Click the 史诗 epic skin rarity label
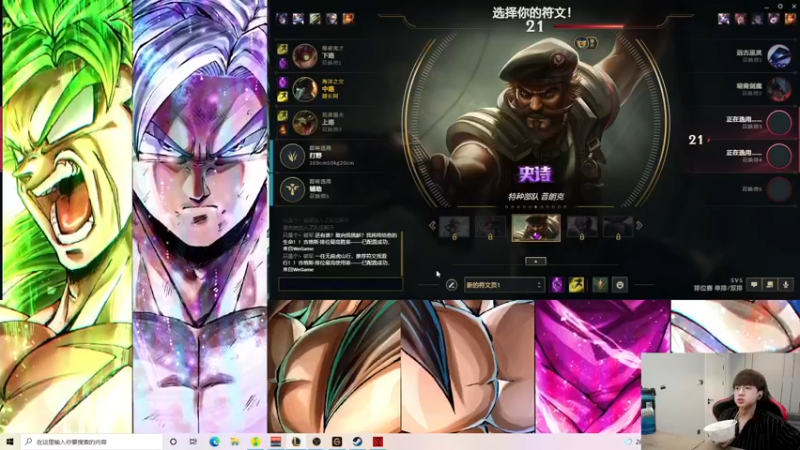The width and height of the screenshot is (800, 450). 535,174
